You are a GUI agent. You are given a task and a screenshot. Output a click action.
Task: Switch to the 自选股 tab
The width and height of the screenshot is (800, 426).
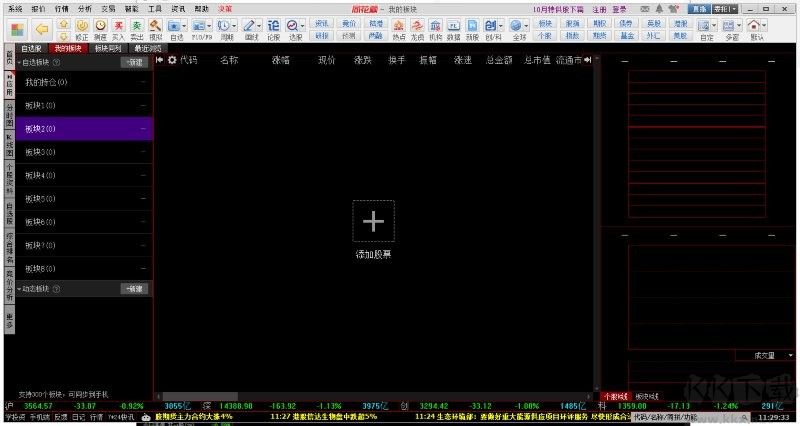[x=30, y=47]
